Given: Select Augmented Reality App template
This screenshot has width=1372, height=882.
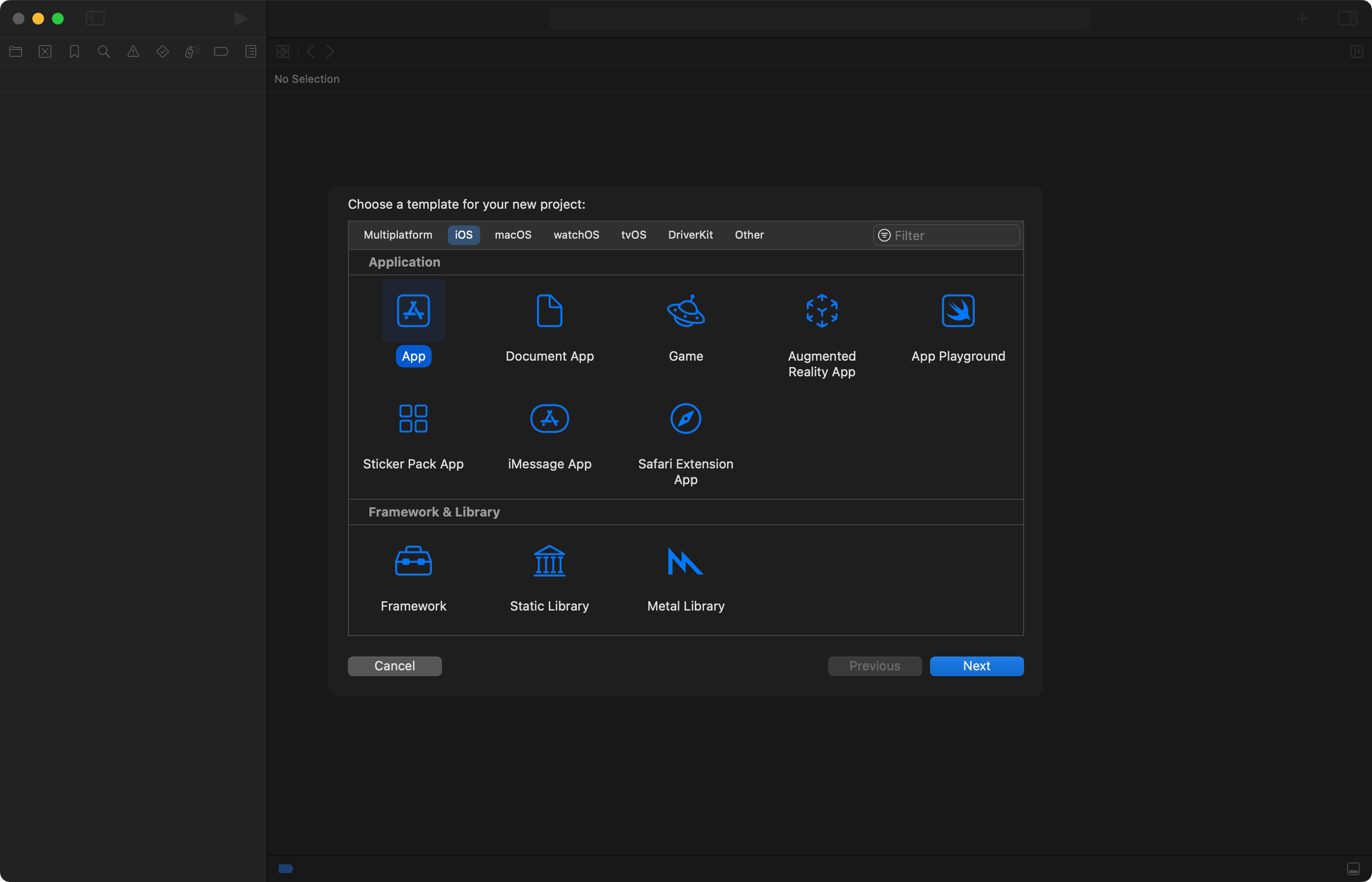Looking at the screenshot, I should [822, 311].
